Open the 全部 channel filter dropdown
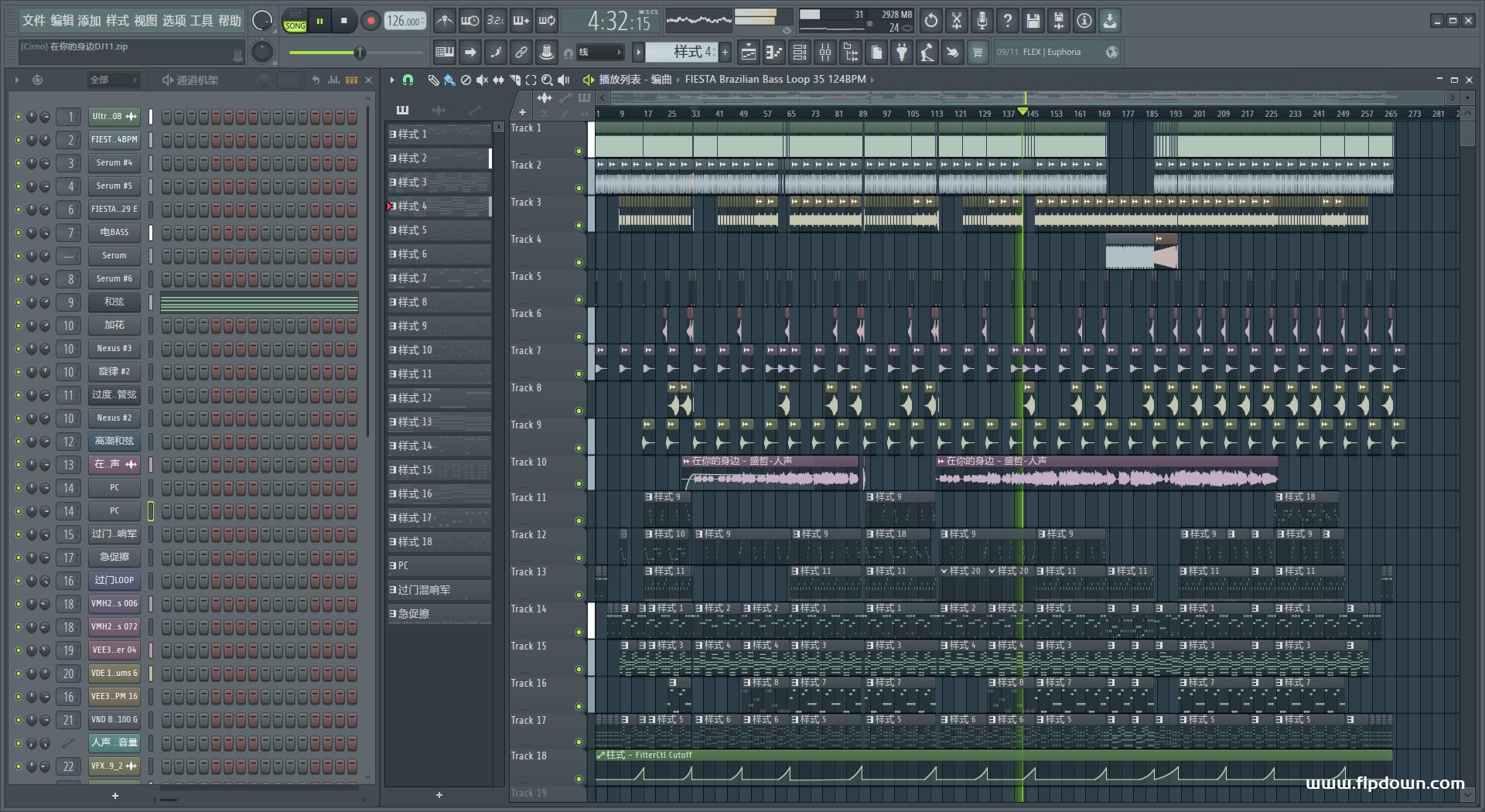 click(113, 80)
